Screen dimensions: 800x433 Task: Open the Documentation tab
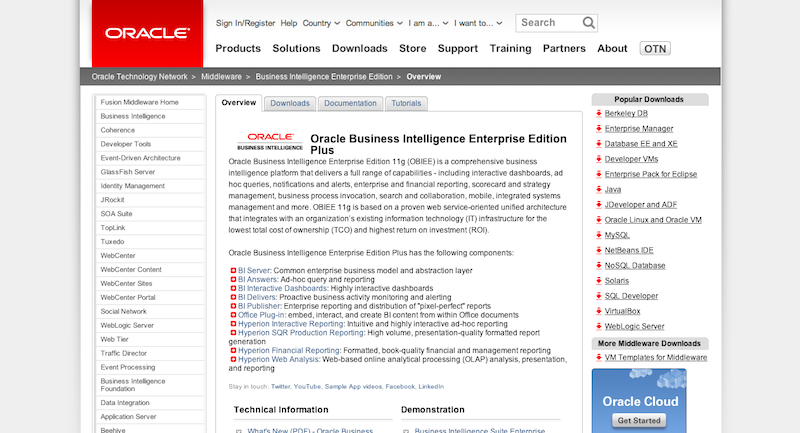point(350,103)
